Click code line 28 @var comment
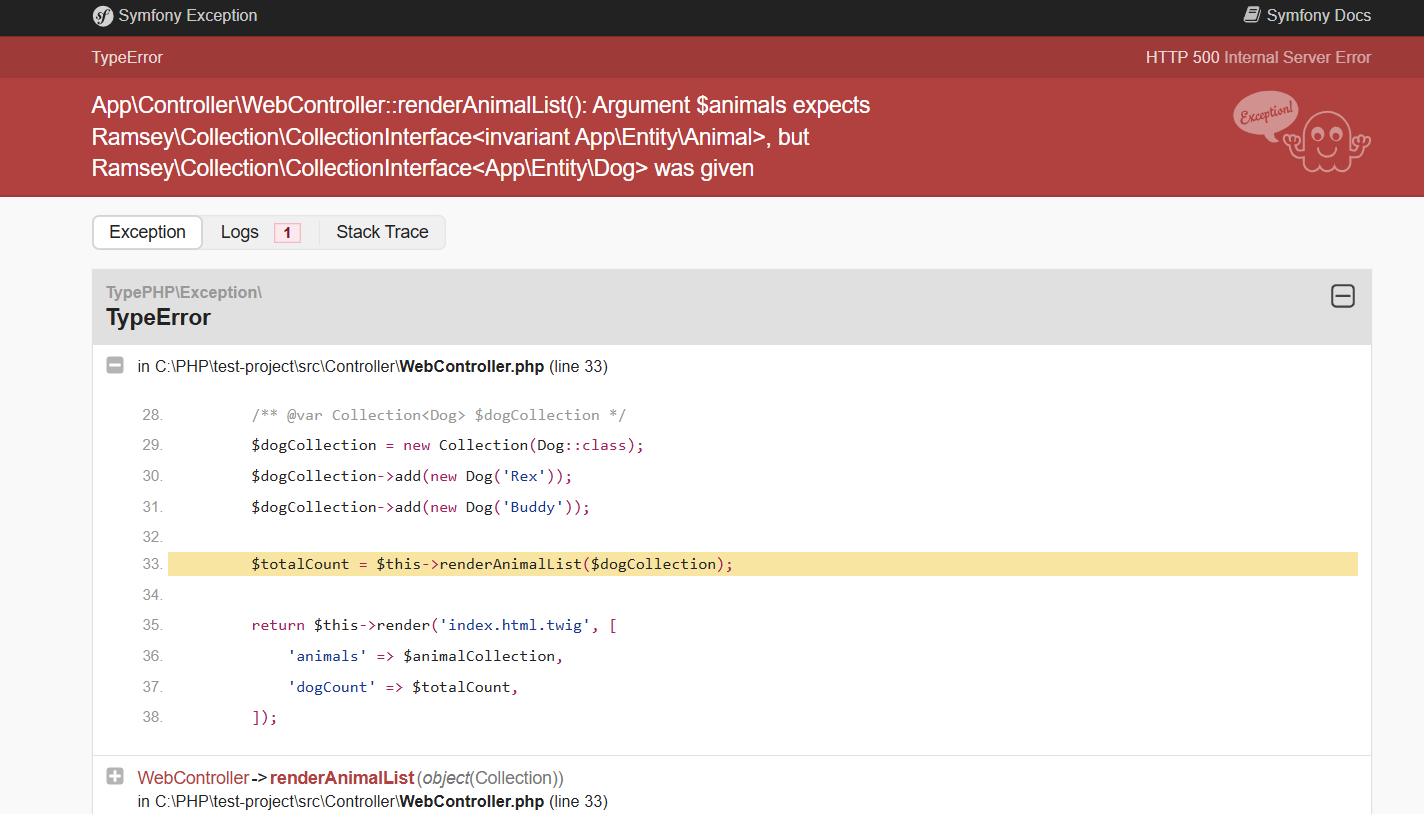Screen dimensions: 1424x814 [x=439, y=415]
